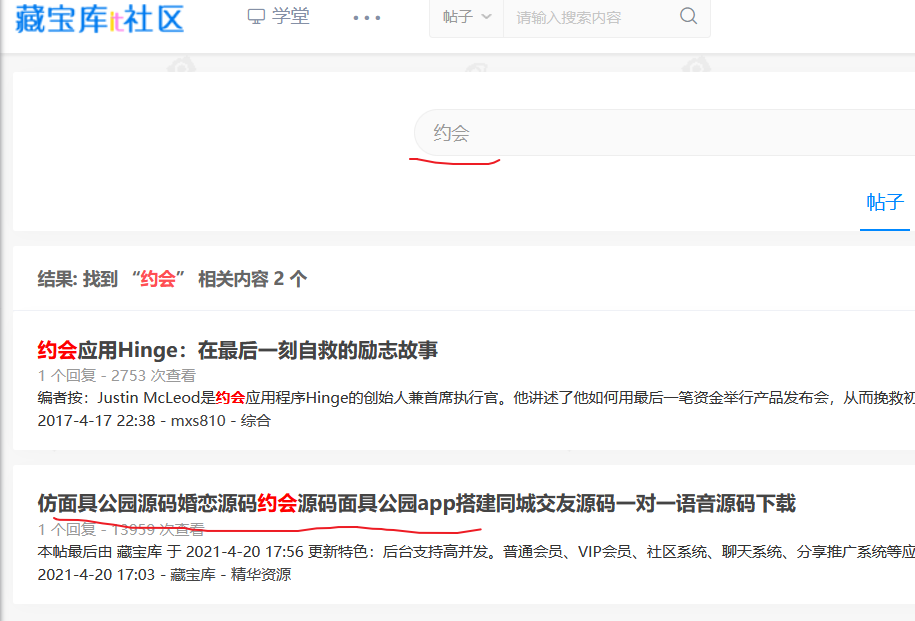Open the 约会应用Hinge post title
The width and height of the screenshot is (915, 621).
click(x=238, y=350)
